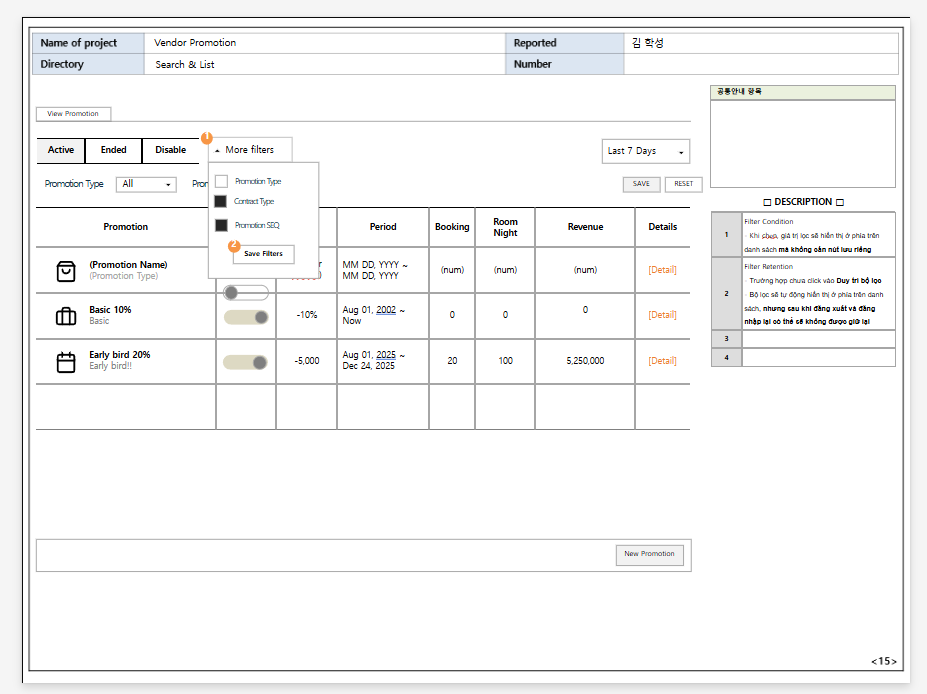Collapse the More filters dropdown

[x=250, y=150]
